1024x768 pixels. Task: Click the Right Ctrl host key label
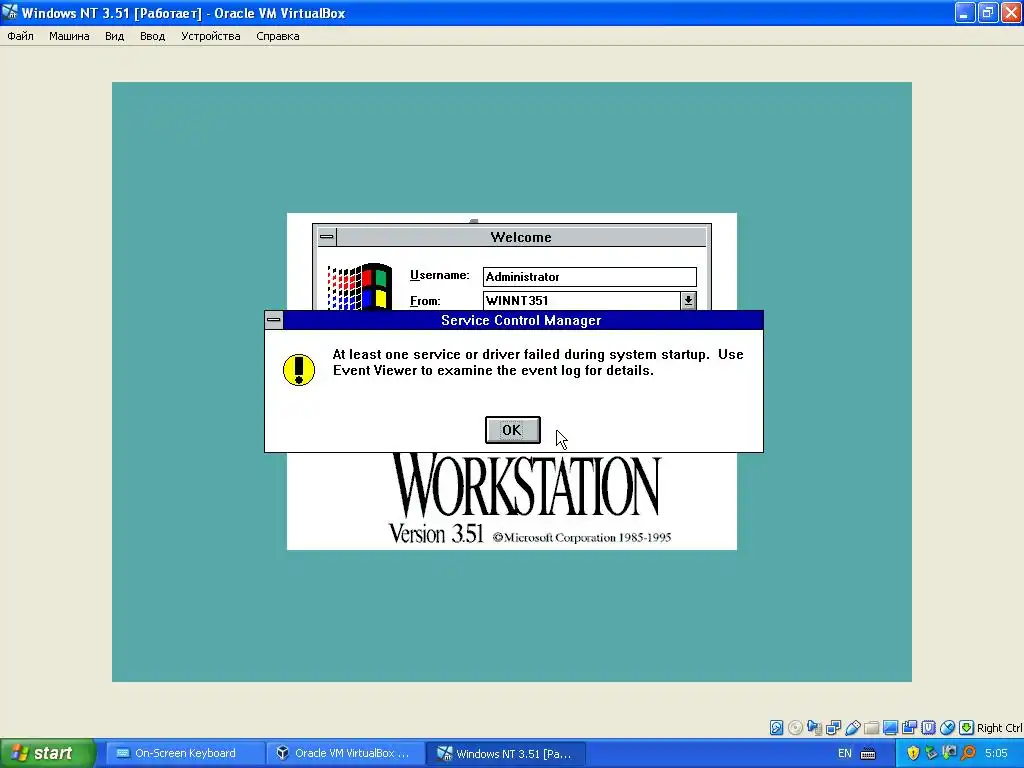click(999, 728)
